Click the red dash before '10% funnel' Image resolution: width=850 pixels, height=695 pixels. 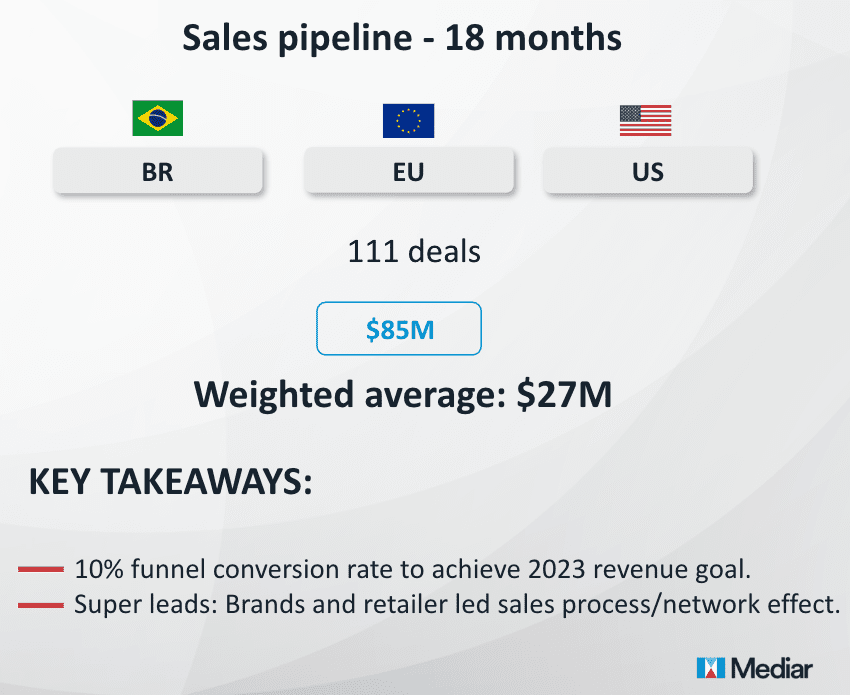pyautogui.click(x=41, y=570)
